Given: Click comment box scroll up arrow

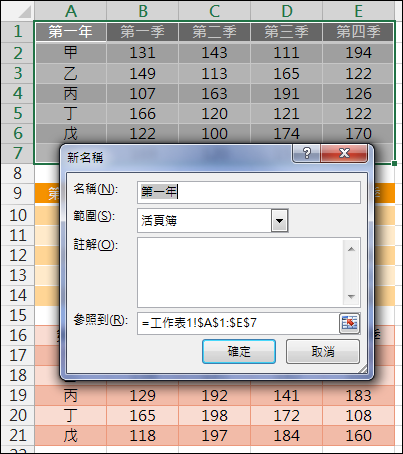Looking at the screenshot, I should [x=351, y=249].
